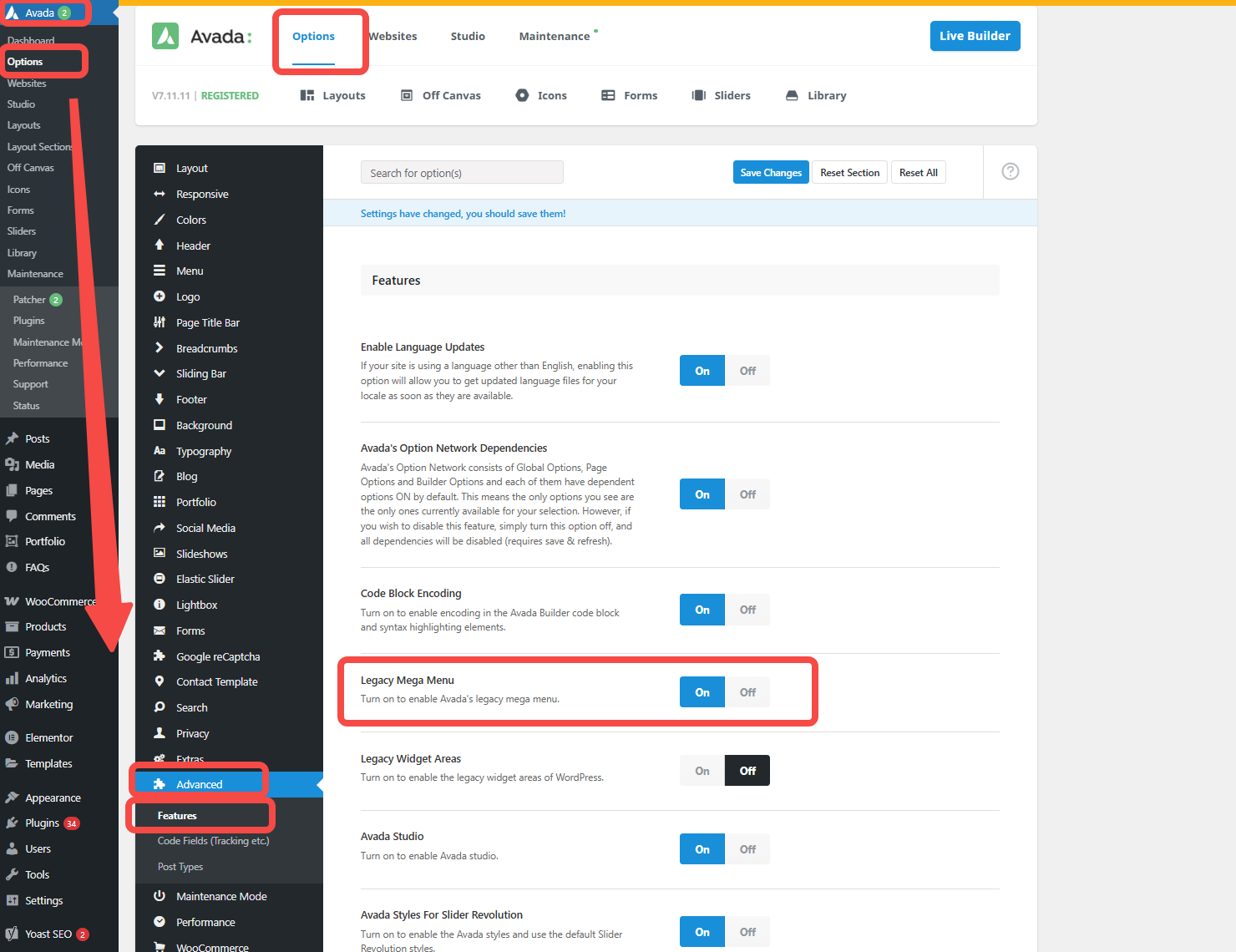
Task: Open the Maintenance menu in top navigation
Action: [554, 36]
